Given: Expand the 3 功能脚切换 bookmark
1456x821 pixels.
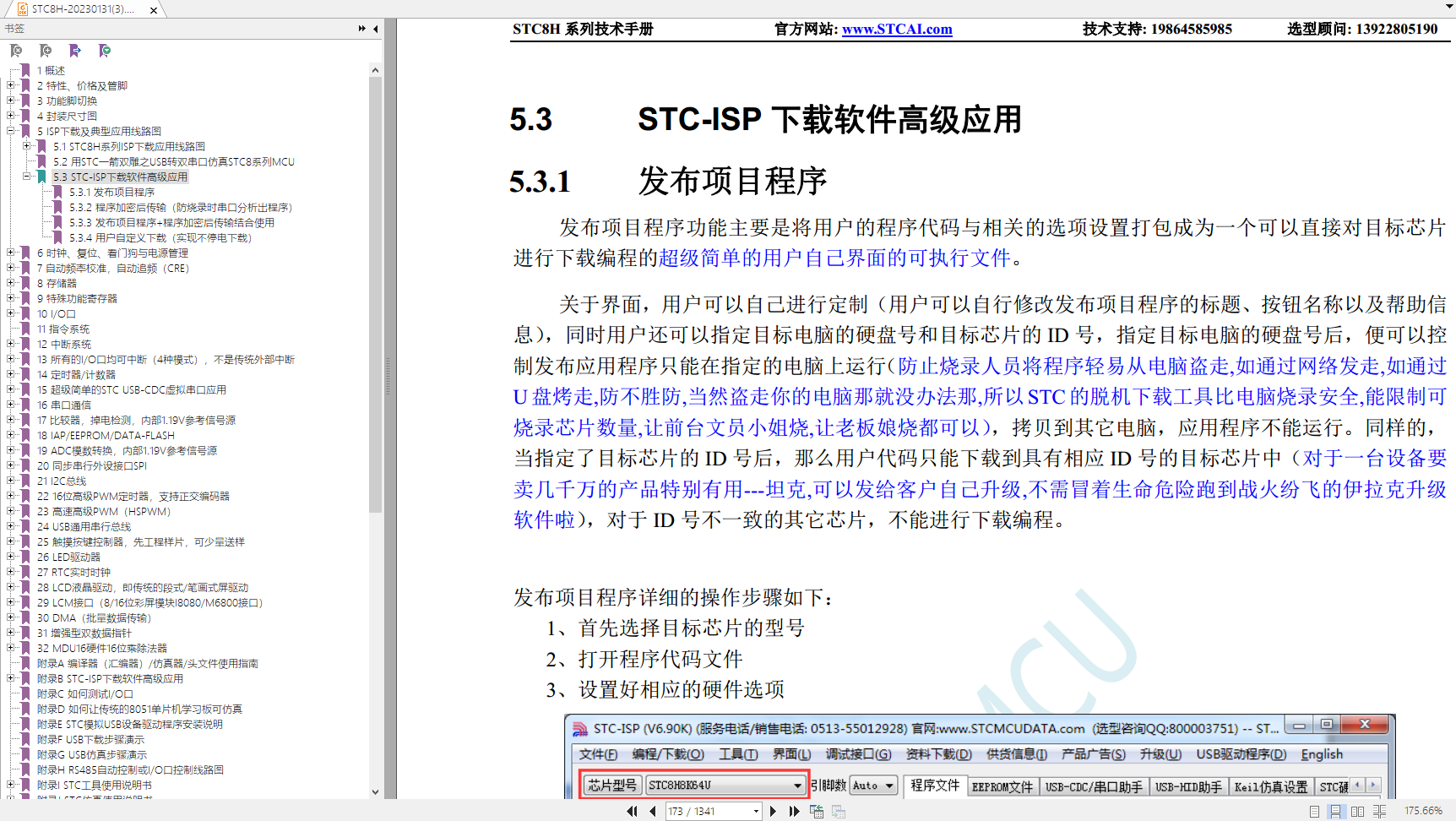Looking at the screenshot, I should click(10, 101).
